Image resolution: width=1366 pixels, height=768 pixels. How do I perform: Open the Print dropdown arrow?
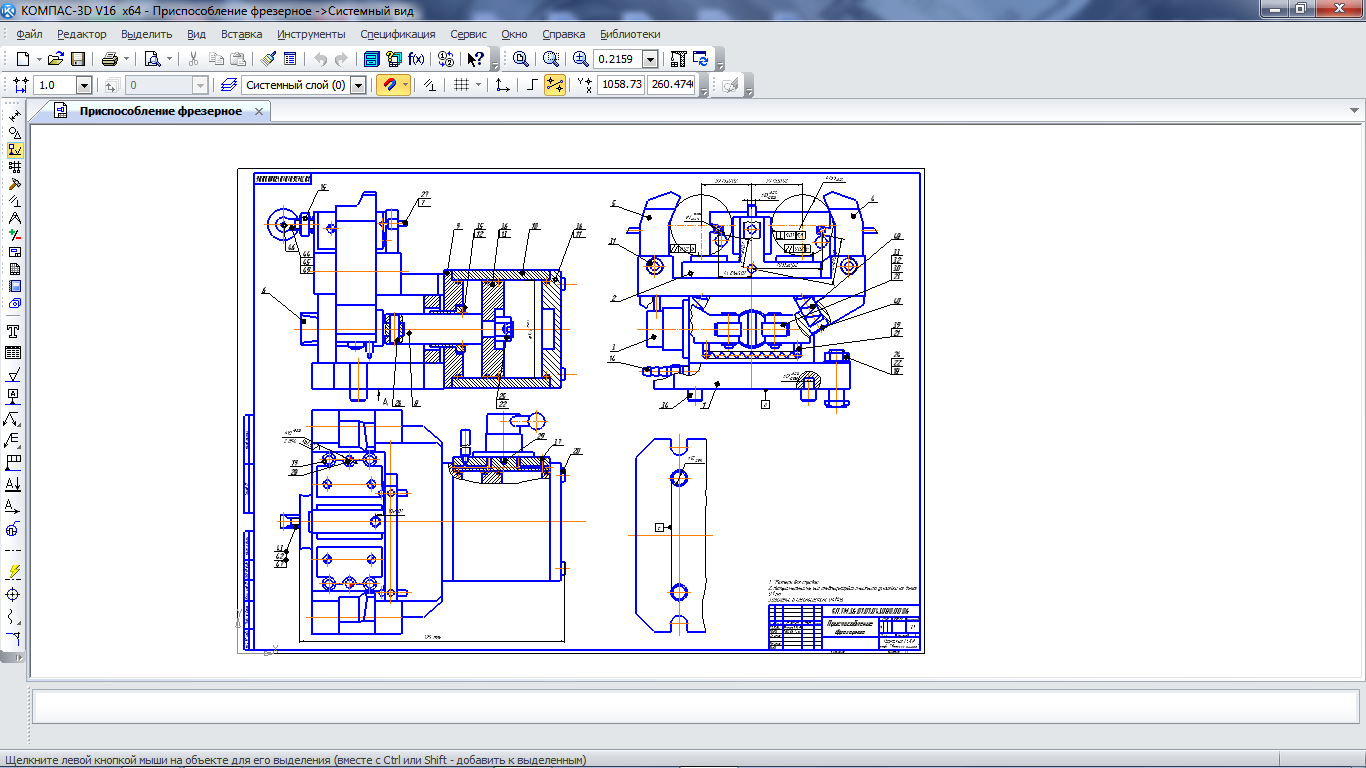click(126, 59)
